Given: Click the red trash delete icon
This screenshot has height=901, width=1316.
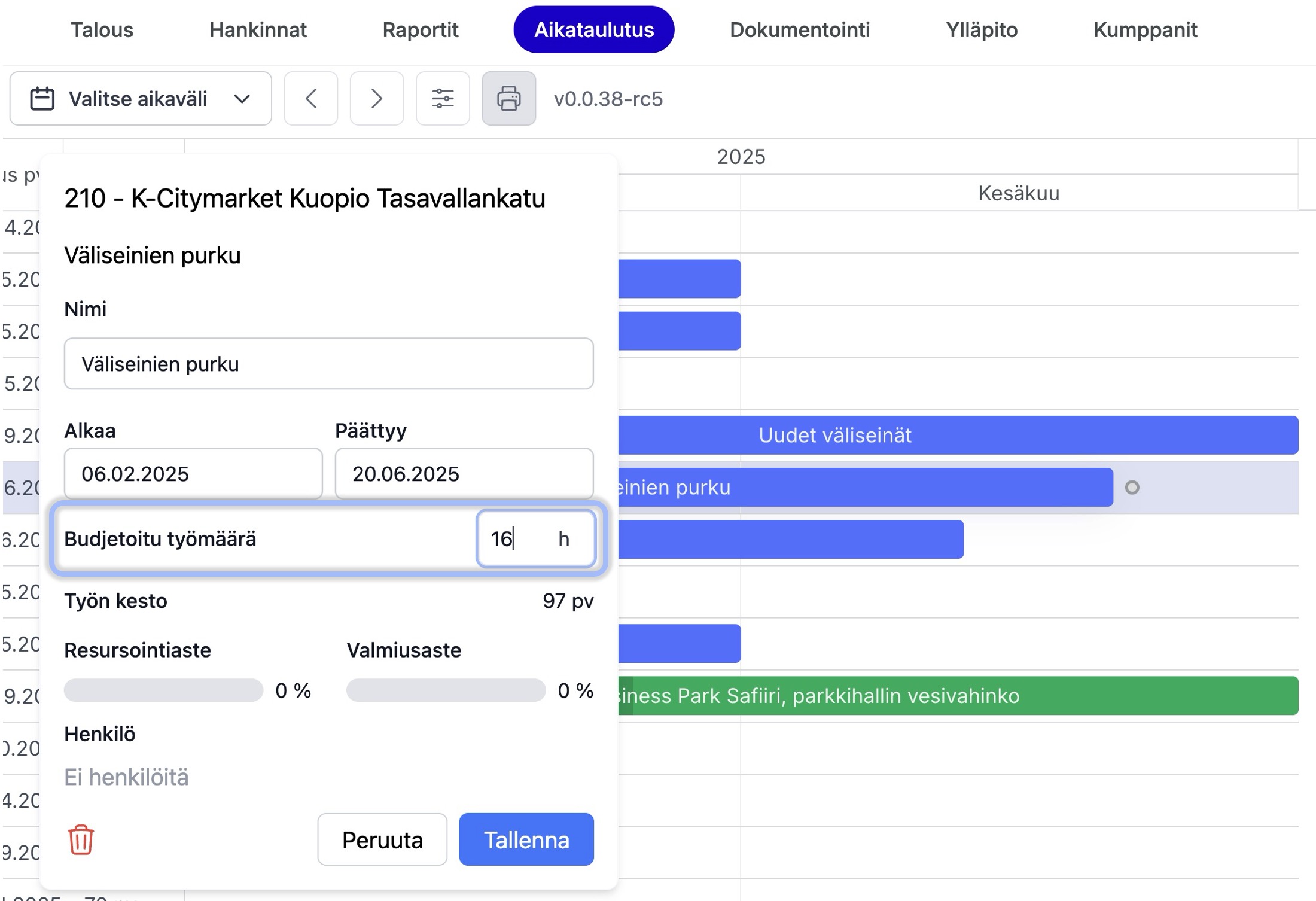Looking at the screenshot, I should point(81,839).
